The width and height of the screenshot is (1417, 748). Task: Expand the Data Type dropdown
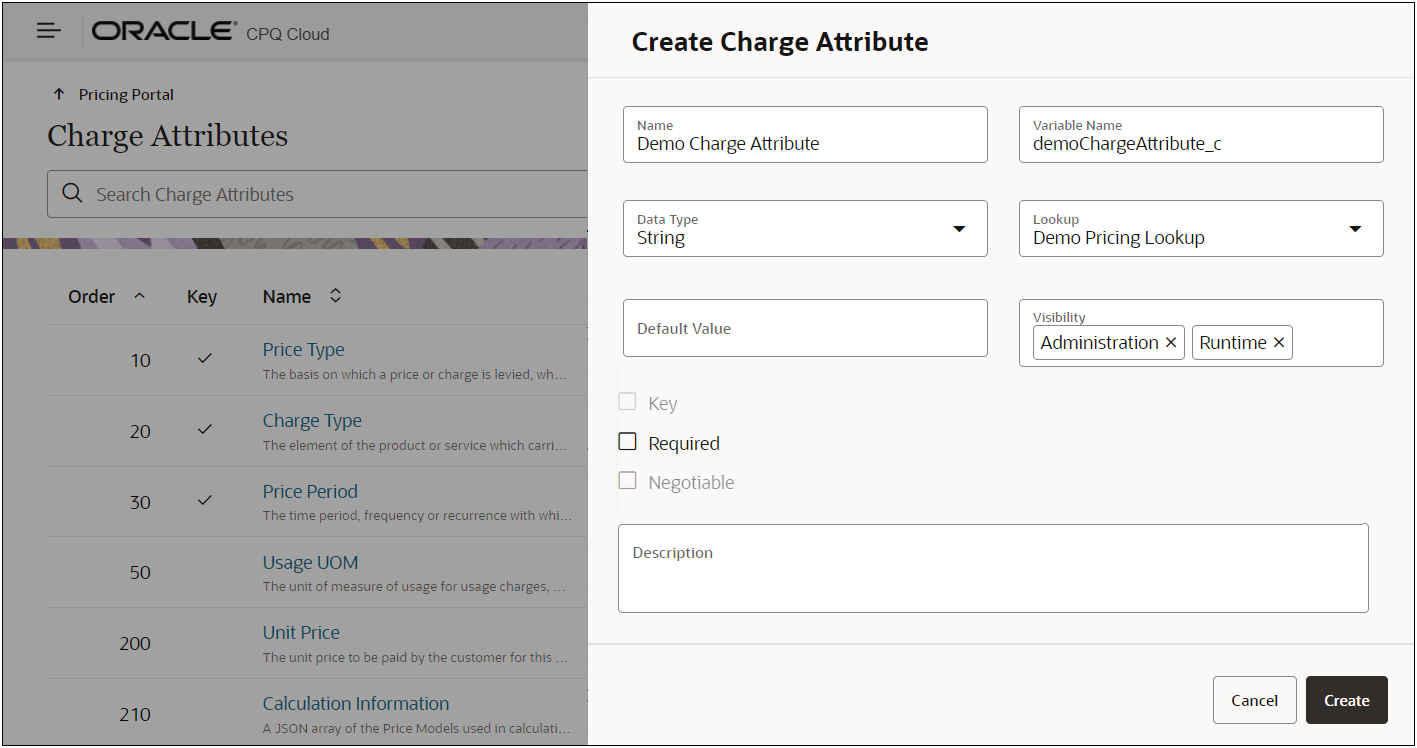(x=959, y=229)
